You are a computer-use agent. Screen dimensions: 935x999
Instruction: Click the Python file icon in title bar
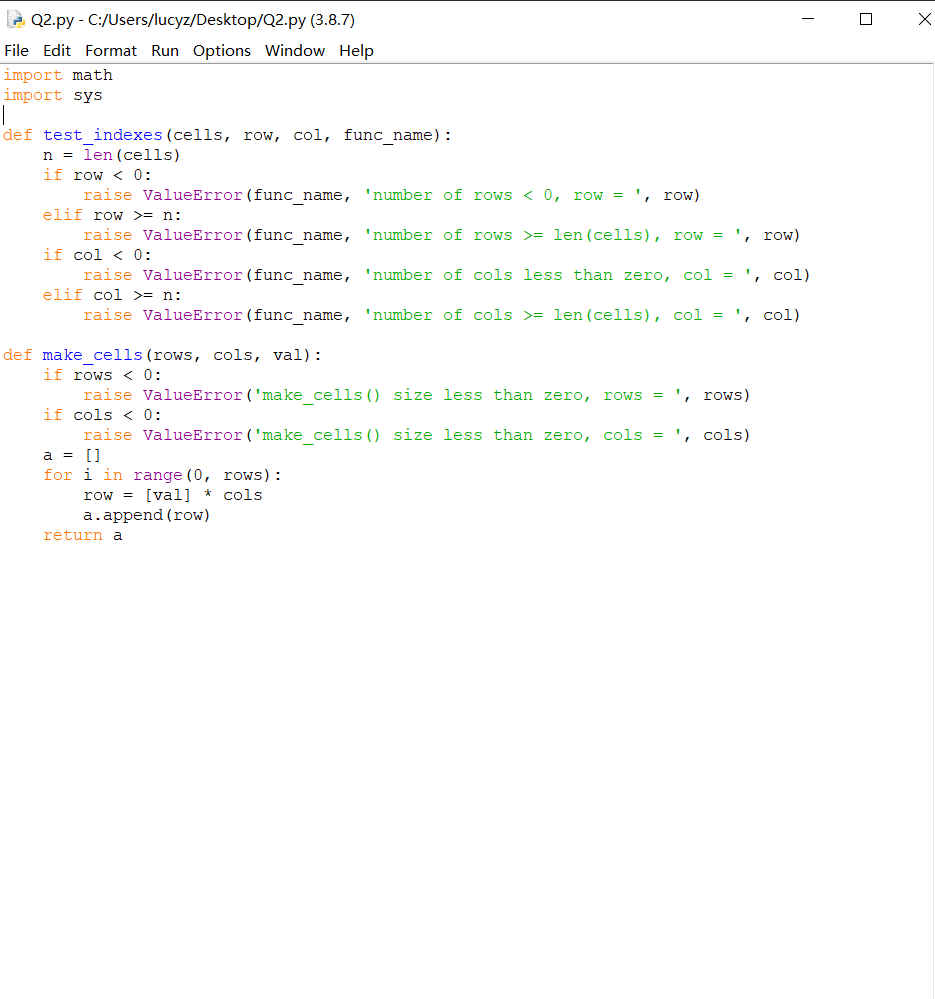pos(15,20)
